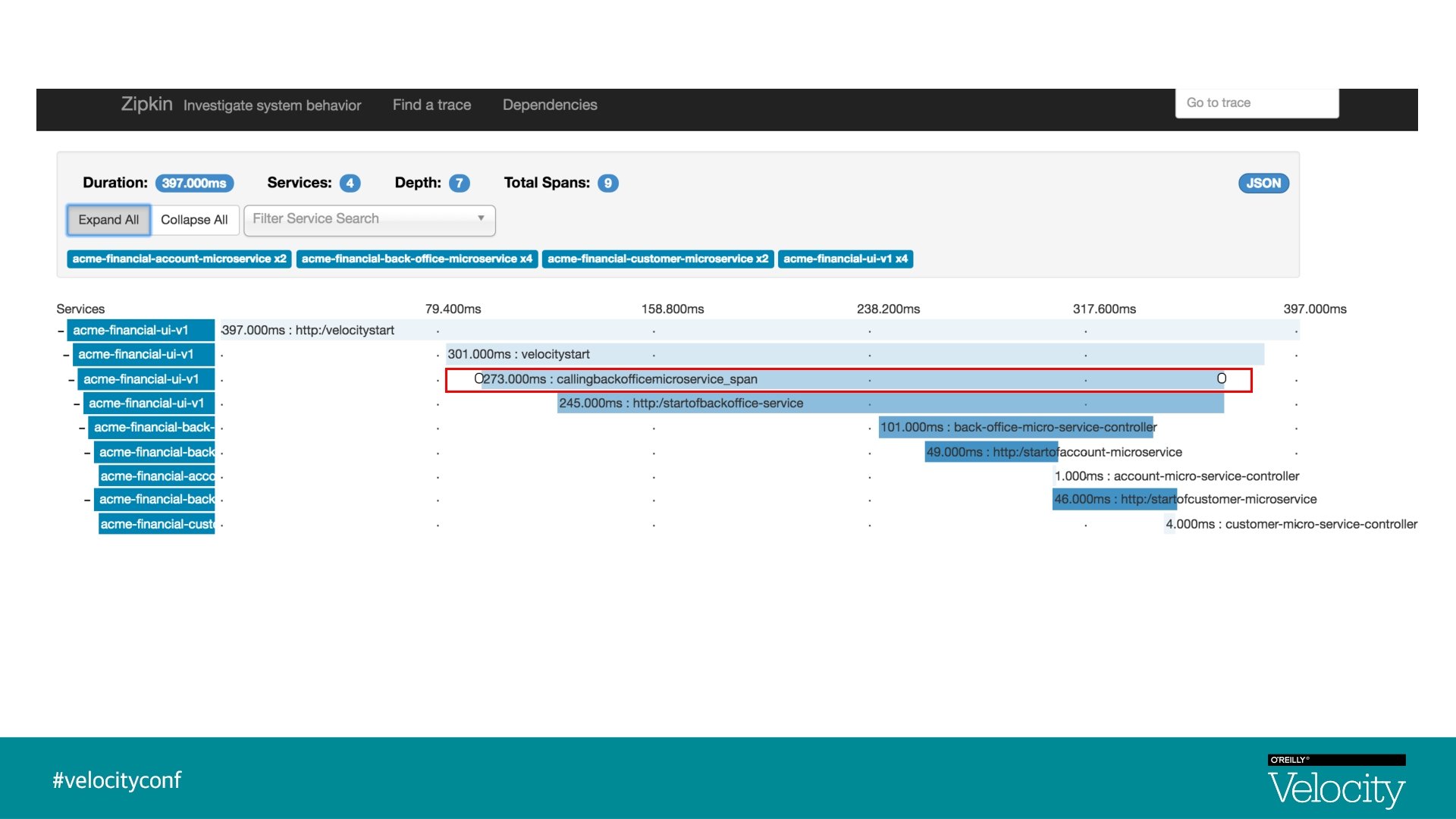
Task: Click the Collapse All button
Action: (194, 220)
